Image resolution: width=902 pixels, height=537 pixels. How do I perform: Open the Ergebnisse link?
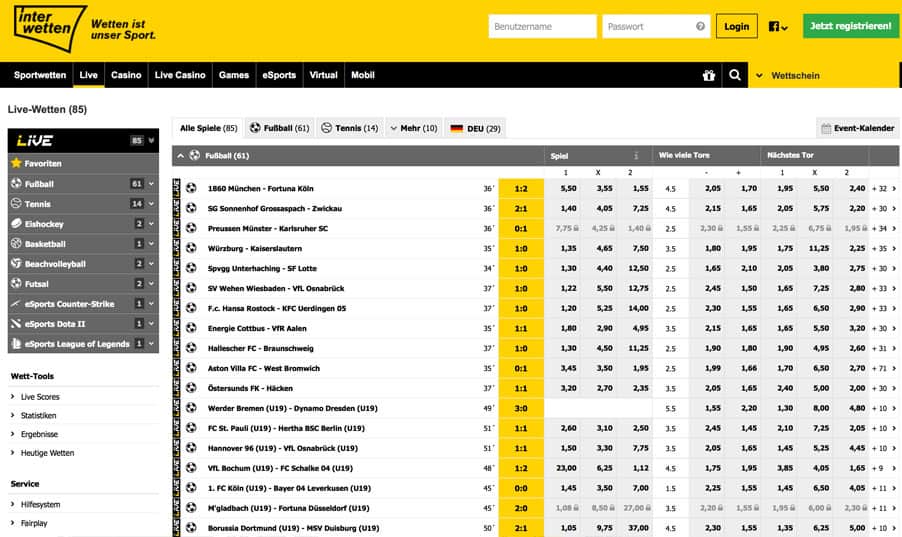(x=39, y=434)
